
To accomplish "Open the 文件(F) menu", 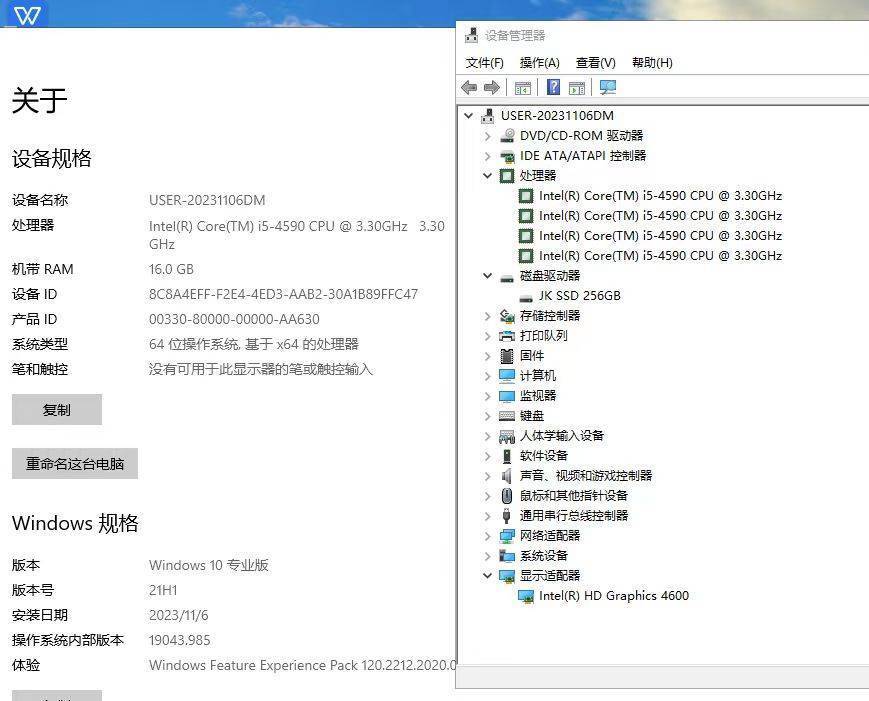I will pyautogui.click(x=484, y=63).
